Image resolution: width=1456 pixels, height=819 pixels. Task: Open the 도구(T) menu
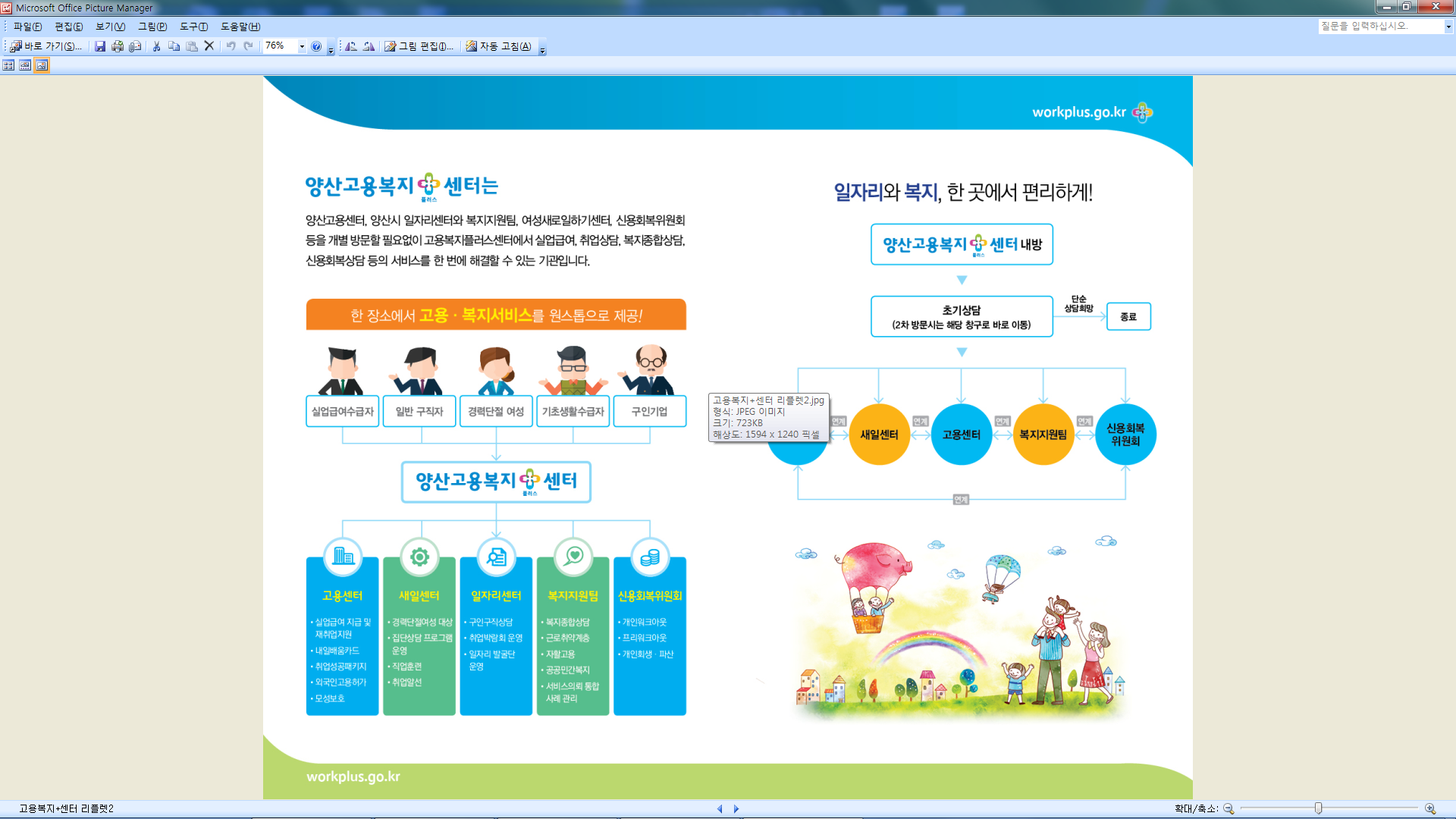coord(194,27)
